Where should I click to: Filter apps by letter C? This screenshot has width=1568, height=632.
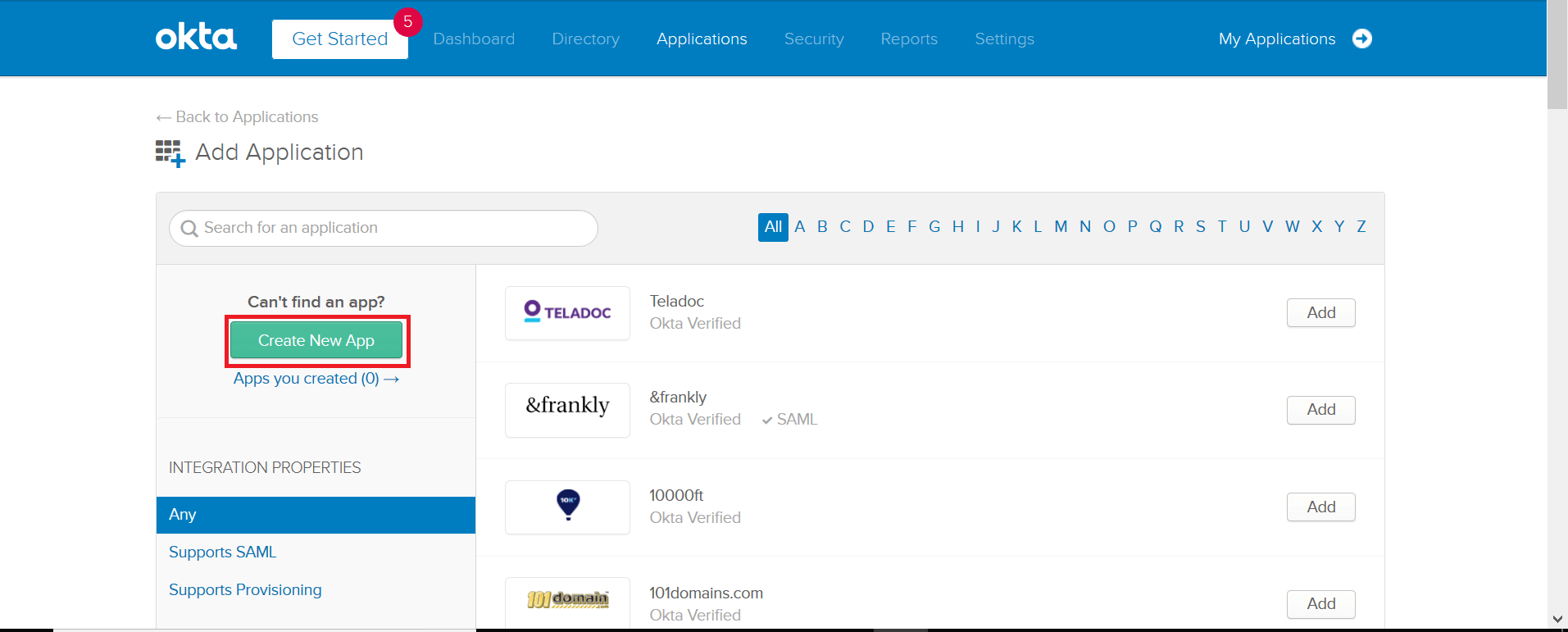click(x=845, y=227)
